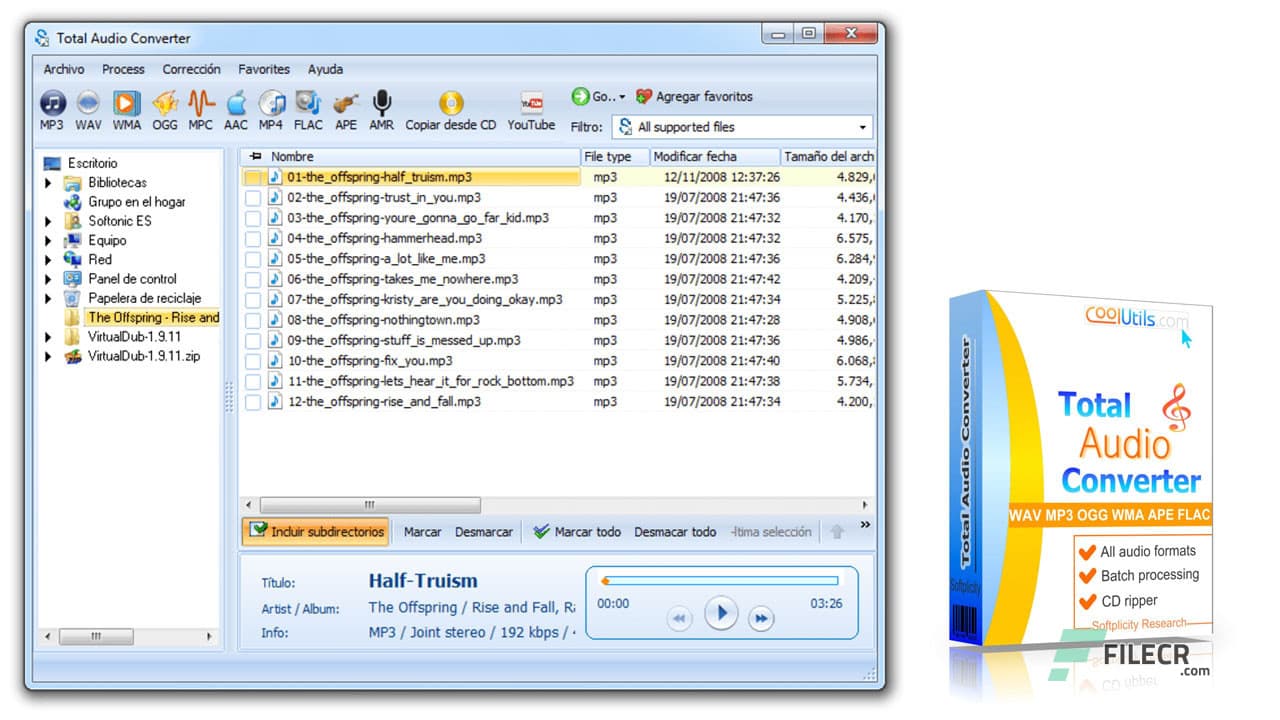1280x720 pixels.
Task: Expand the Bibliotecas folder in sidebar
Action: (48, 183)
